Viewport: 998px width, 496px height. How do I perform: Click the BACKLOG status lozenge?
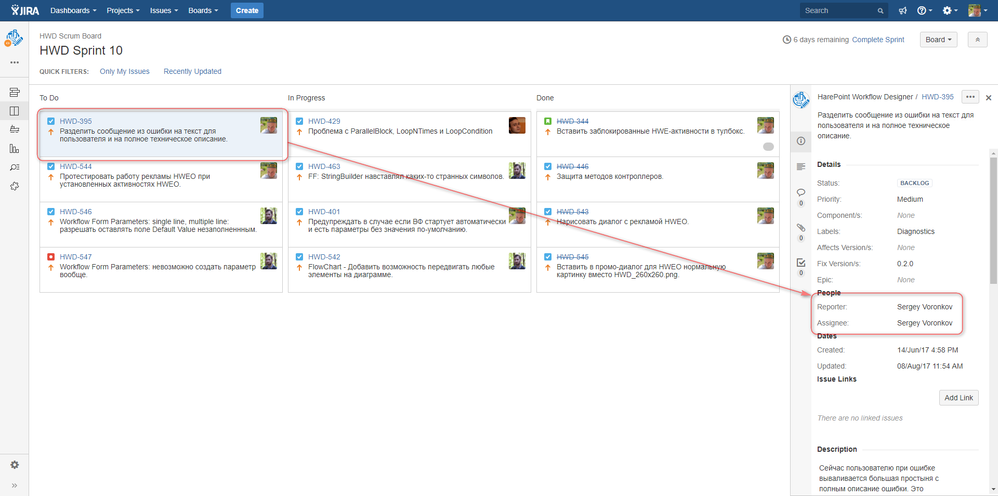pos(915,183)
